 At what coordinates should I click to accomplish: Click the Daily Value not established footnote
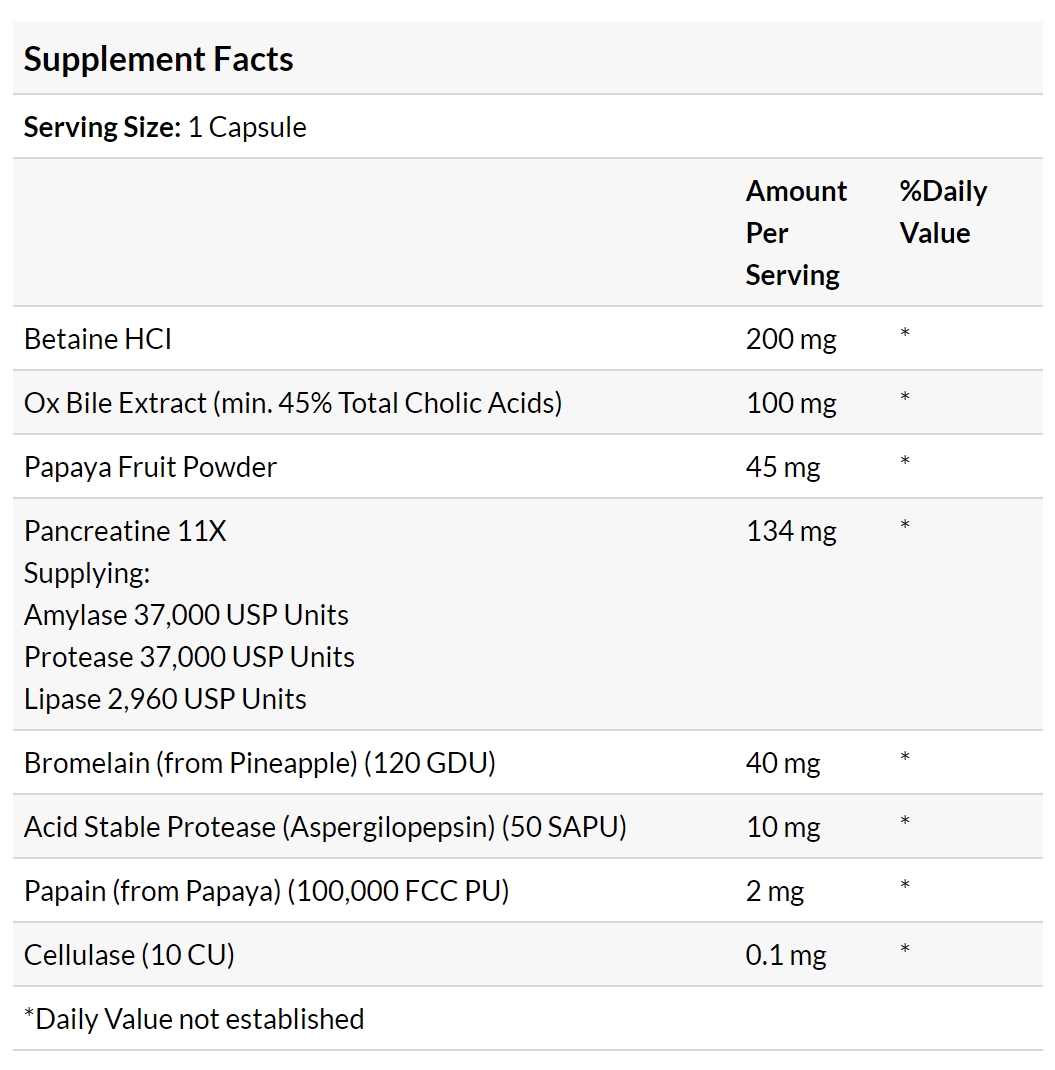click(x=194, y=1019)
